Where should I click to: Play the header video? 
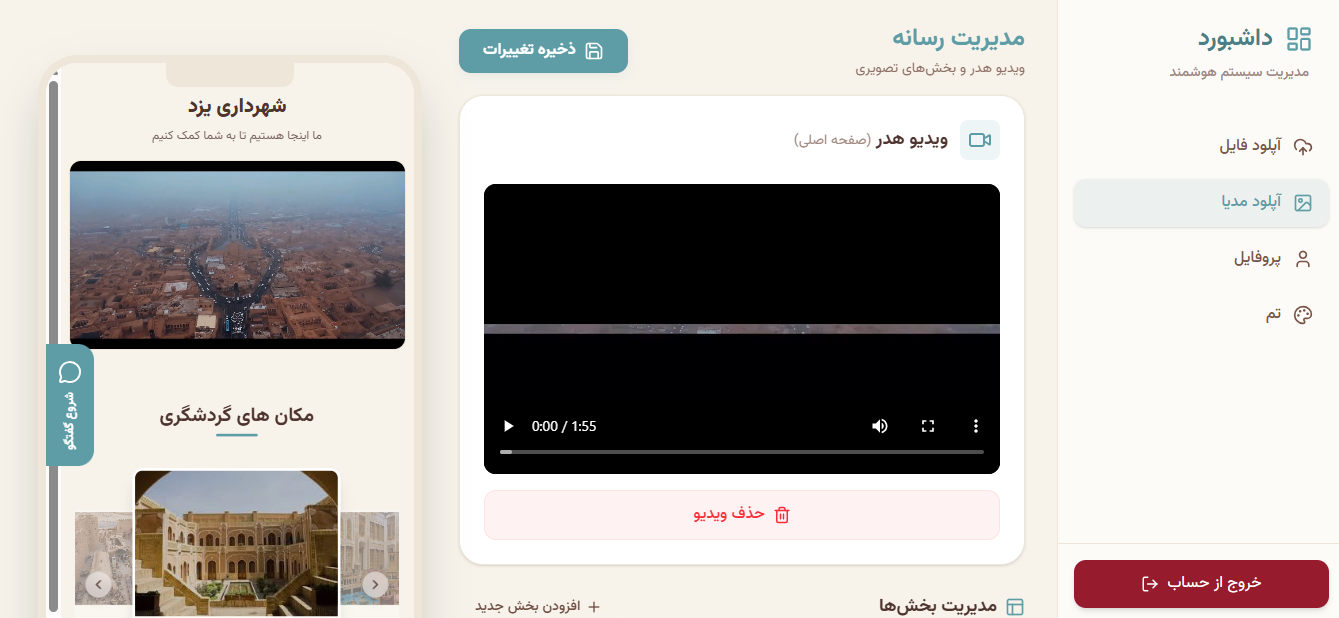click(x=508, y=425)
